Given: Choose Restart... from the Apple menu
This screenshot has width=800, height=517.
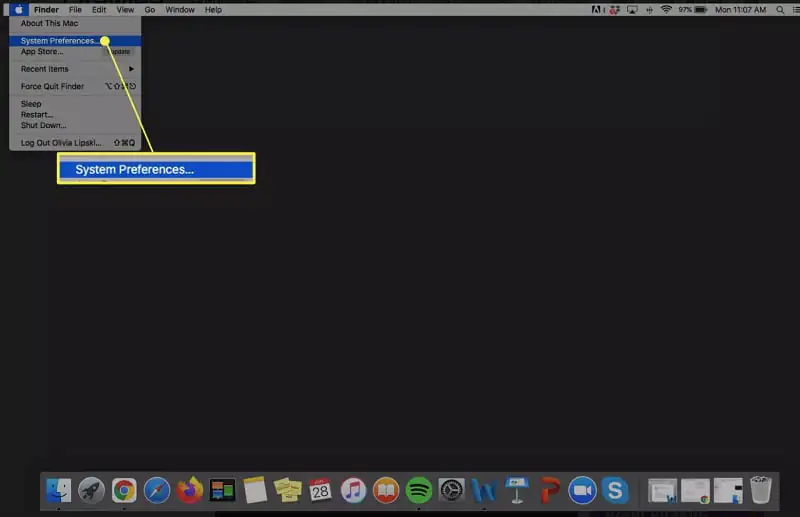Looking at the screenshot, I should tap(75, 114).
